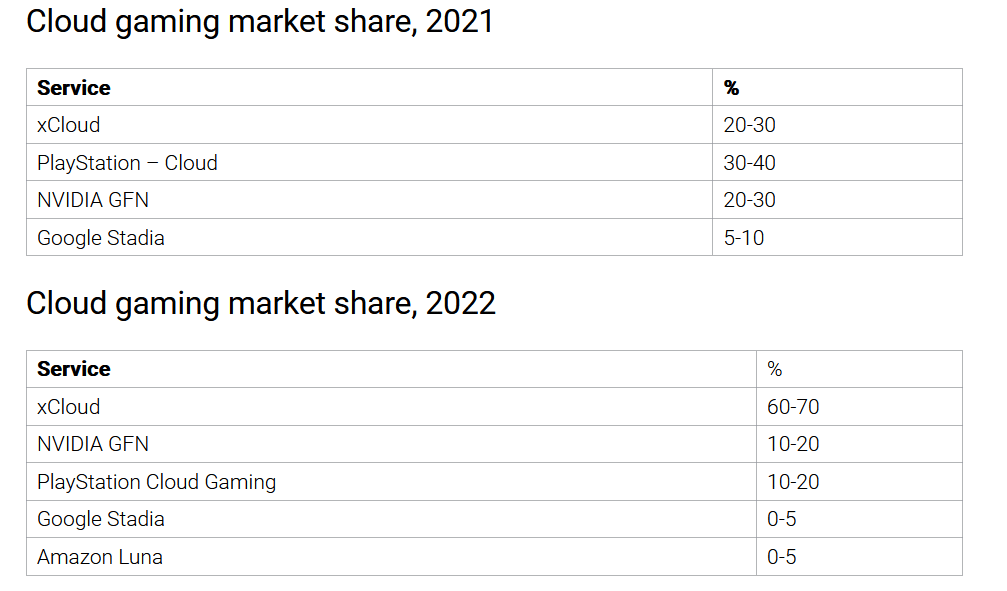The height and width of the screenshot is (591, 1007).
Task: Click the 'Cloud gaming market share, 2022' heading
Action: point(261,303)
